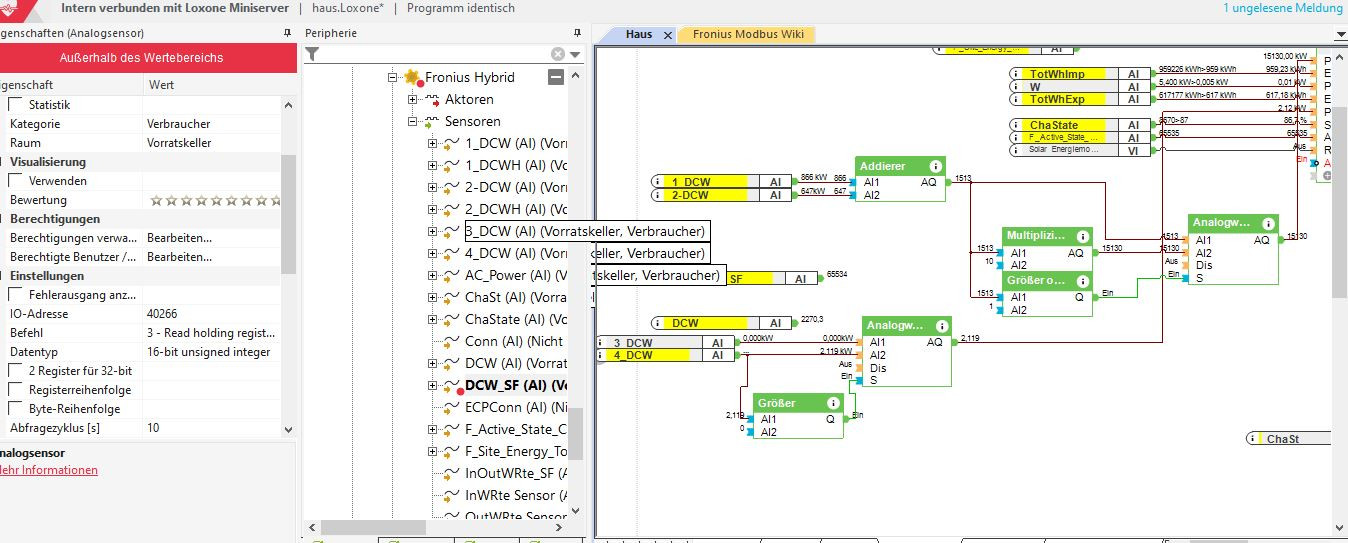This screenshot has height=543, width=1348.
Task: Click the 1 ungelesene Meldung notification
Action: point(1282,8)
